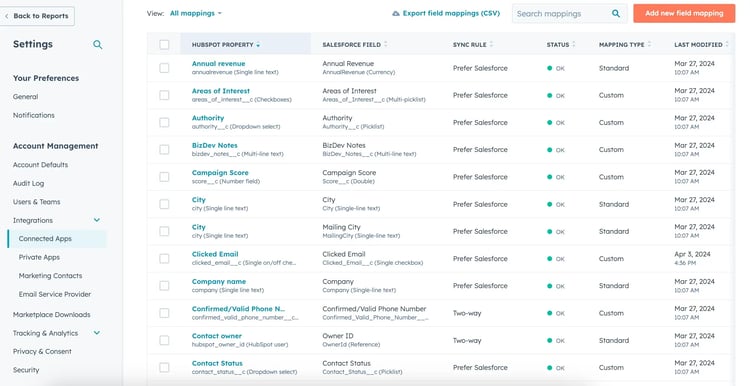This screenshot has width=750, height=386.
Task: Check the Company name row checkbox
Action: pyautogui.click(x=164, y=286)
